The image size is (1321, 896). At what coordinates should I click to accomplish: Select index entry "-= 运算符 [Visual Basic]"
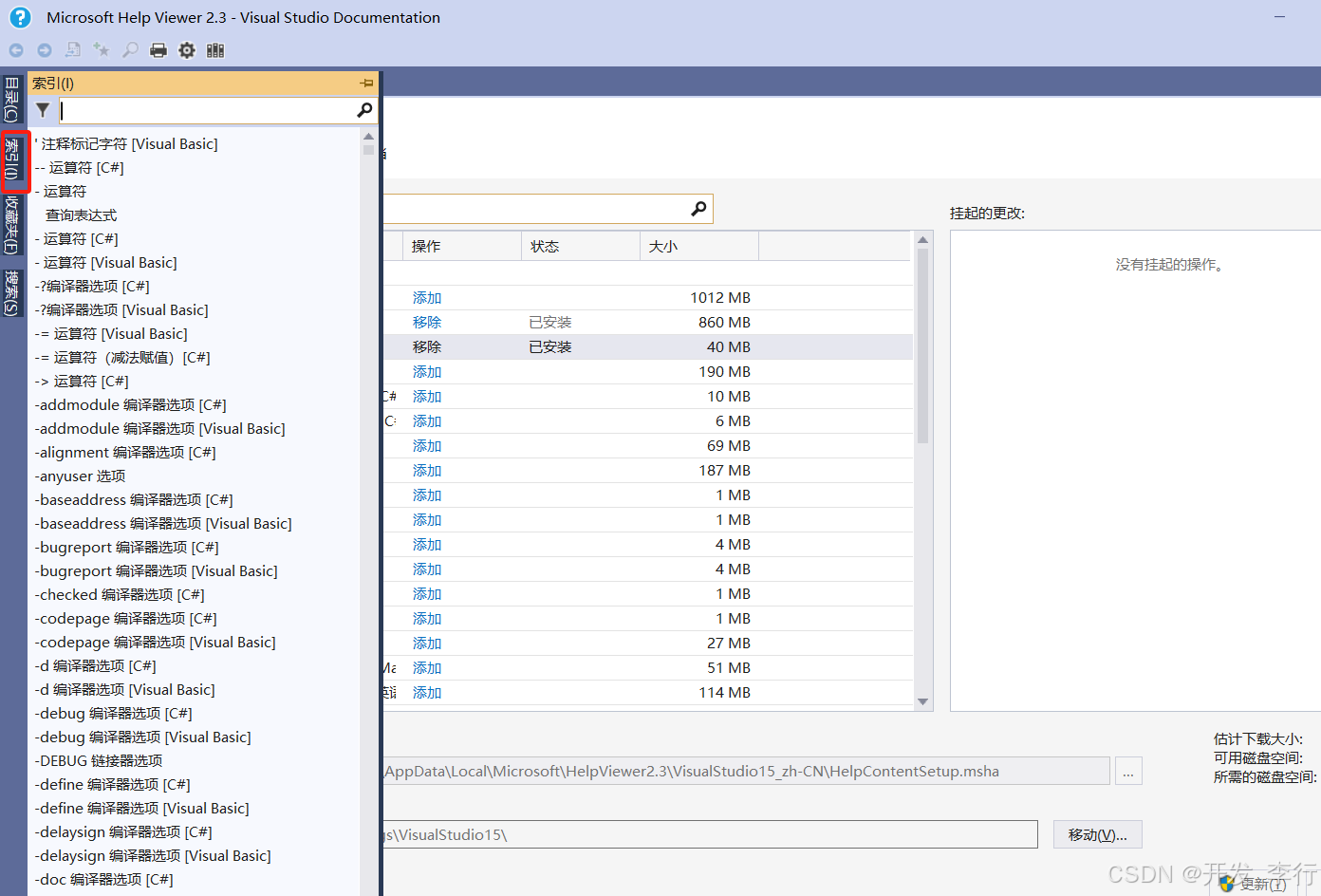click(111, 334)
